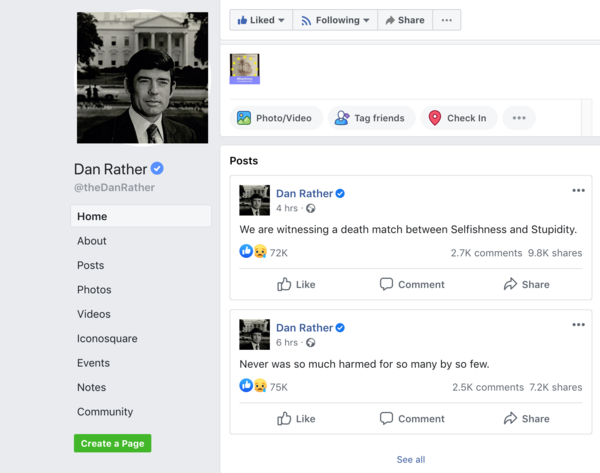Screen dimensions: 600x473
Task: Click the public globe icon on 6 hrs post
Action: pos(311,343)
